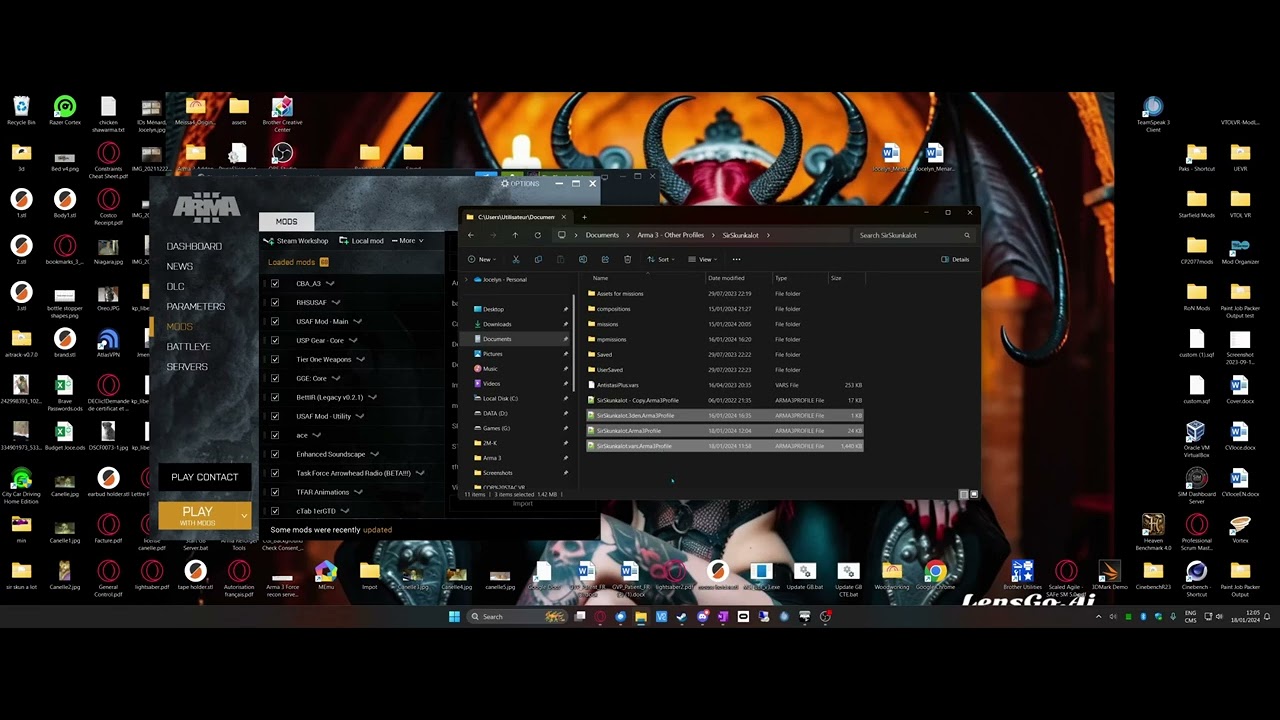Open the DLC section in Arma launcher

tap(175, 286)
